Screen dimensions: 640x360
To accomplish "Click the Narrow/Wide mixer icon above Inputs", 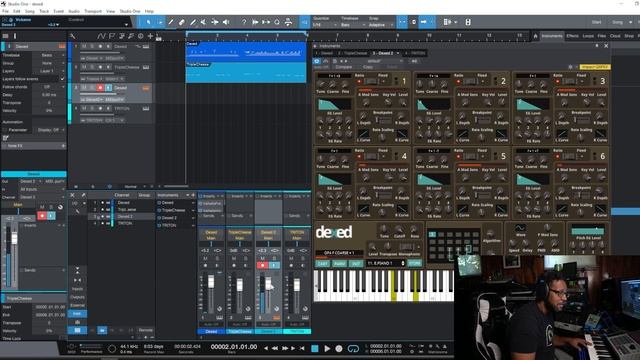I will (77, 280).
